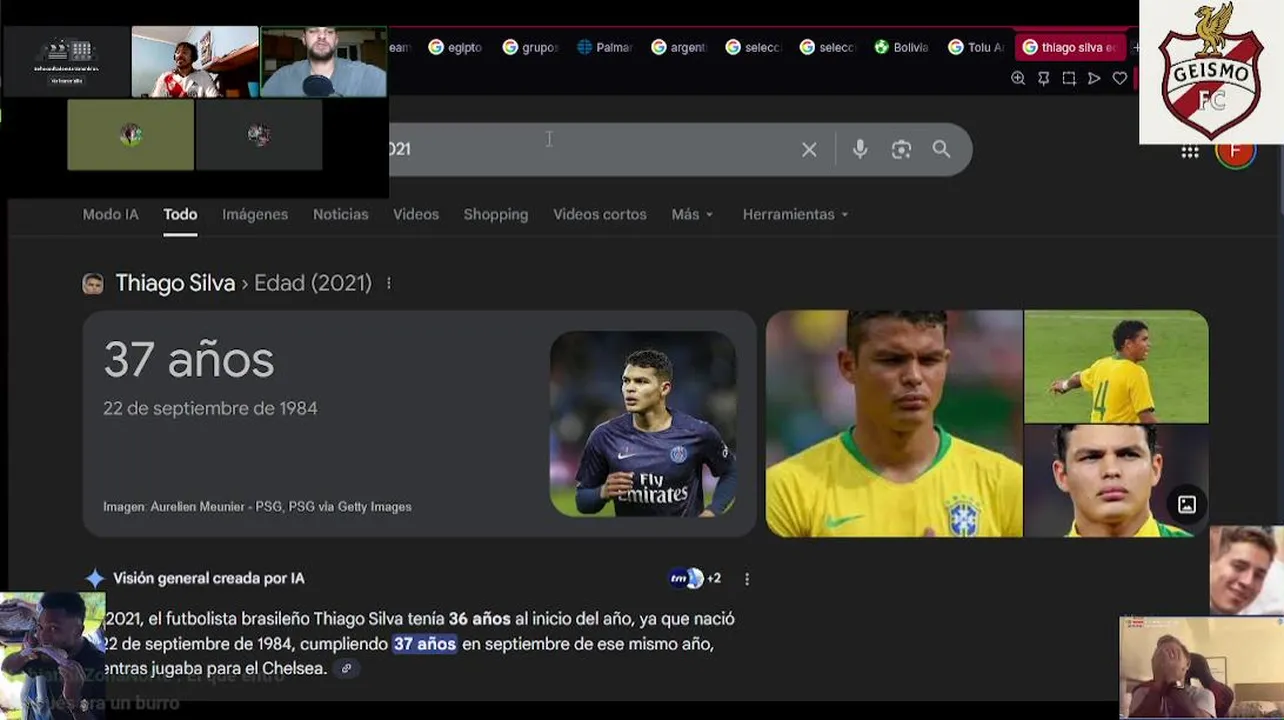Open the +2 sources chip
This screenshot has height=720, width=1284.
tap(695, 578)
